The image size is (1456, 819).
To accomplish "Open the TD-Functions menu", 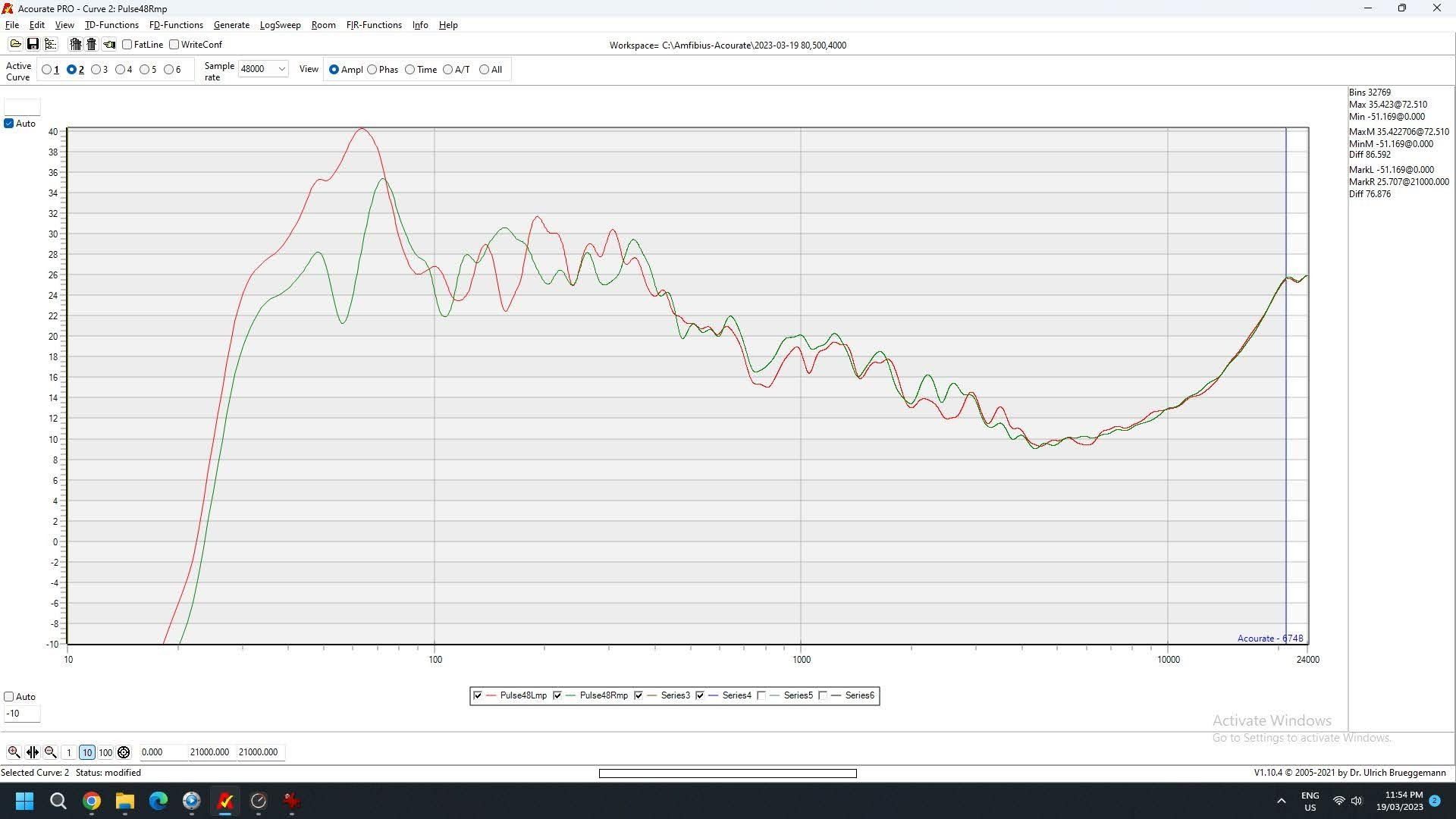I will click(x=111, y=25).
